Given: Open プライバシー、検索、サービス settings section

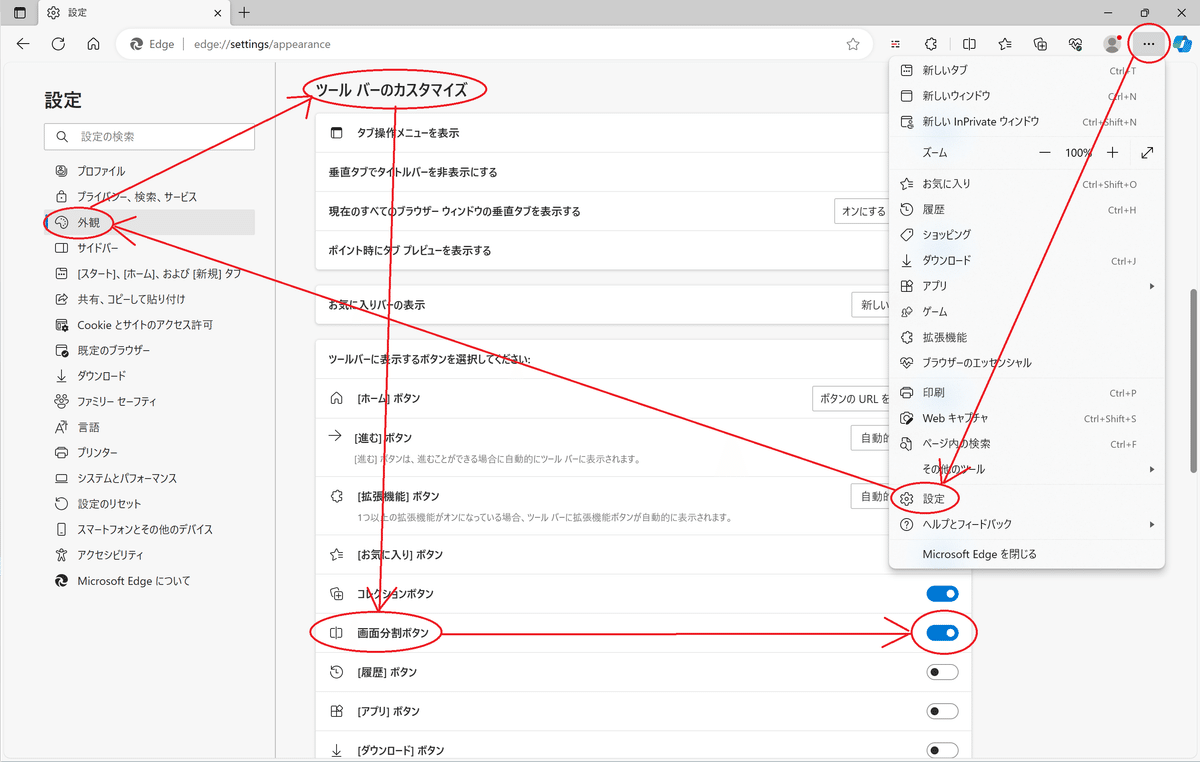Looking at the screenshot, I should pos(150,197).
